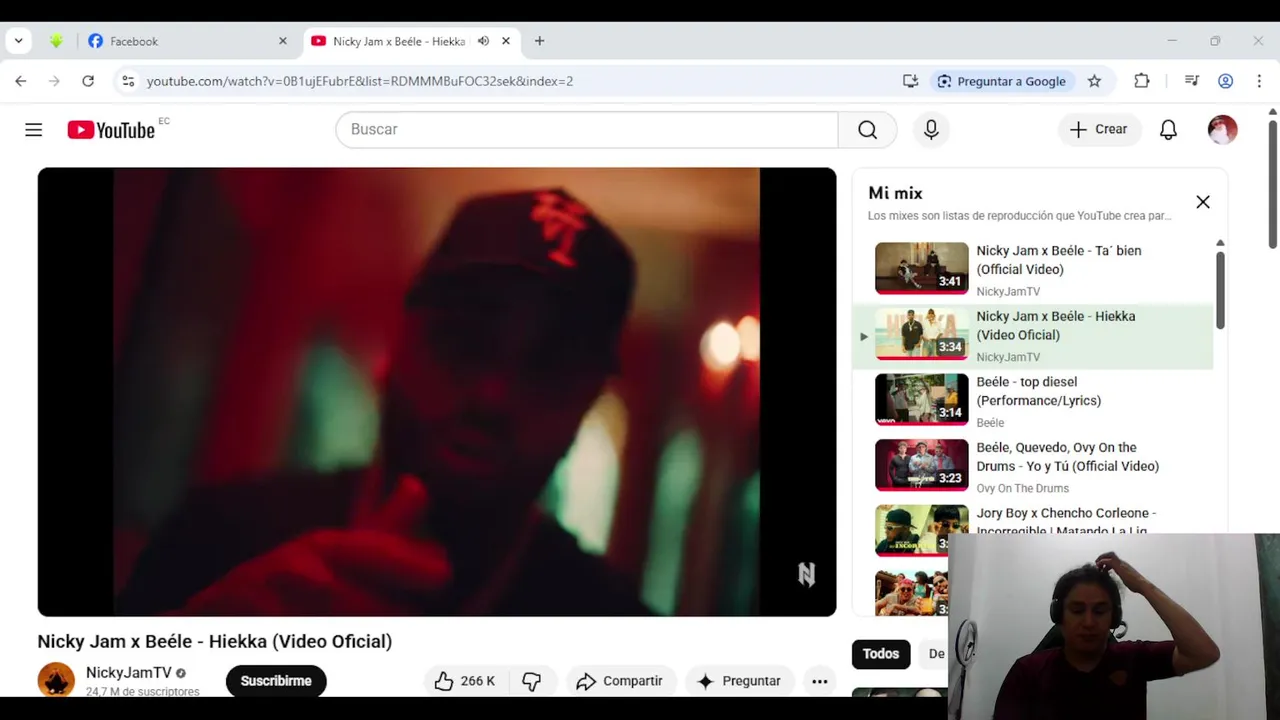Click the Mi mix heading
Screen dimensions: 1280x720
(x=895, y=193)
